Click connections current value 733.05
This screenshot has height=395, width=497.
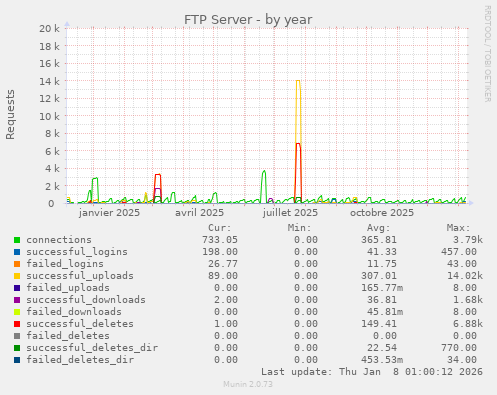click(x=220, y=240)
